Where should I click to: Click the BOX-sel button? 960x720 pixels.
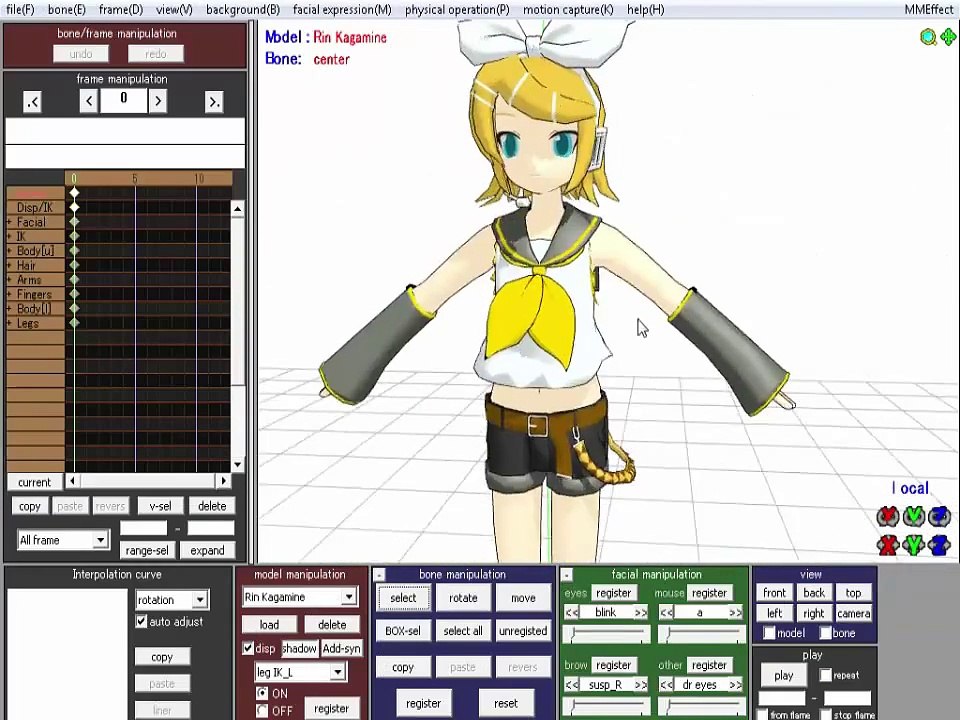click(403, 631)
